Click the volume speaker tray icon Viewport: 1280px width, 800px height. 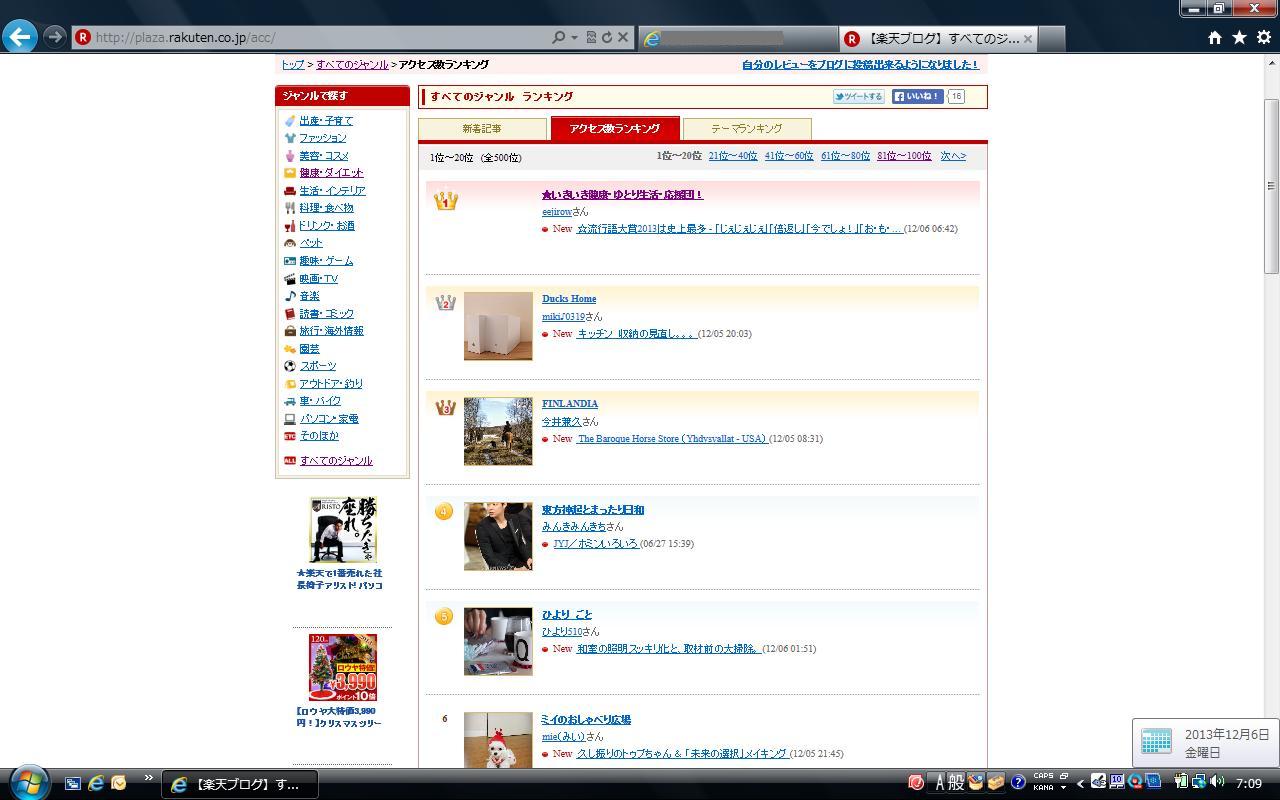(1216, 783)
